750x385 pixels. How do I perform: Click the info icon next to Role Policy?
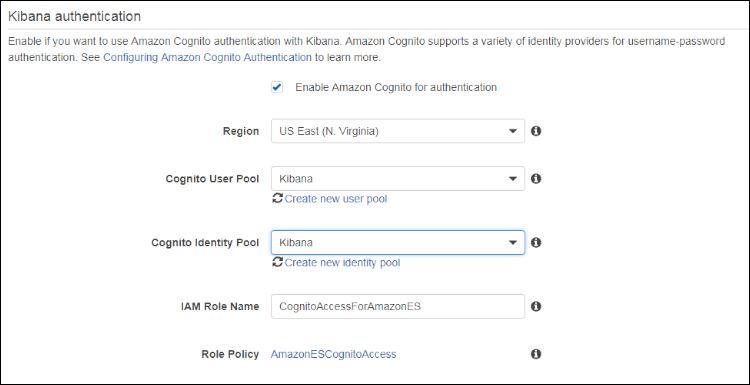[x=536, y=354]
